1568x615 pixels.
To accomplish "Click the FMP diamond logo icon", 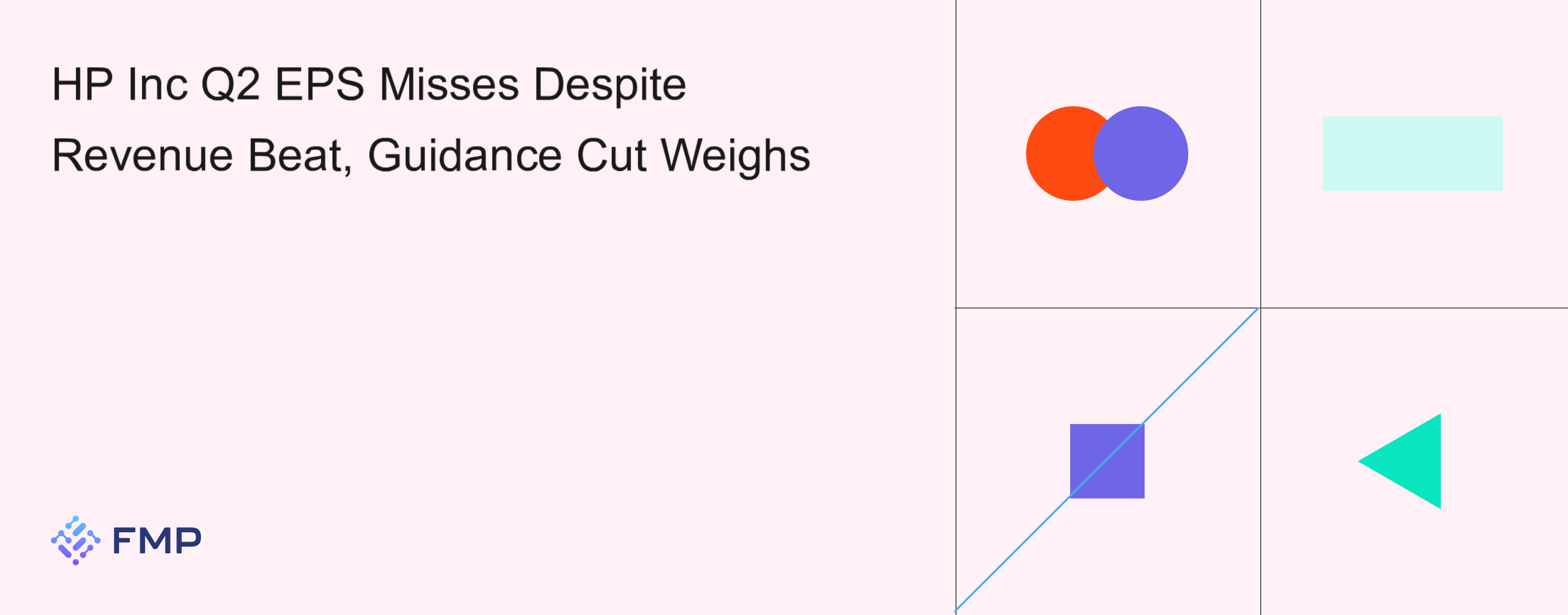I will click(75, 540).
